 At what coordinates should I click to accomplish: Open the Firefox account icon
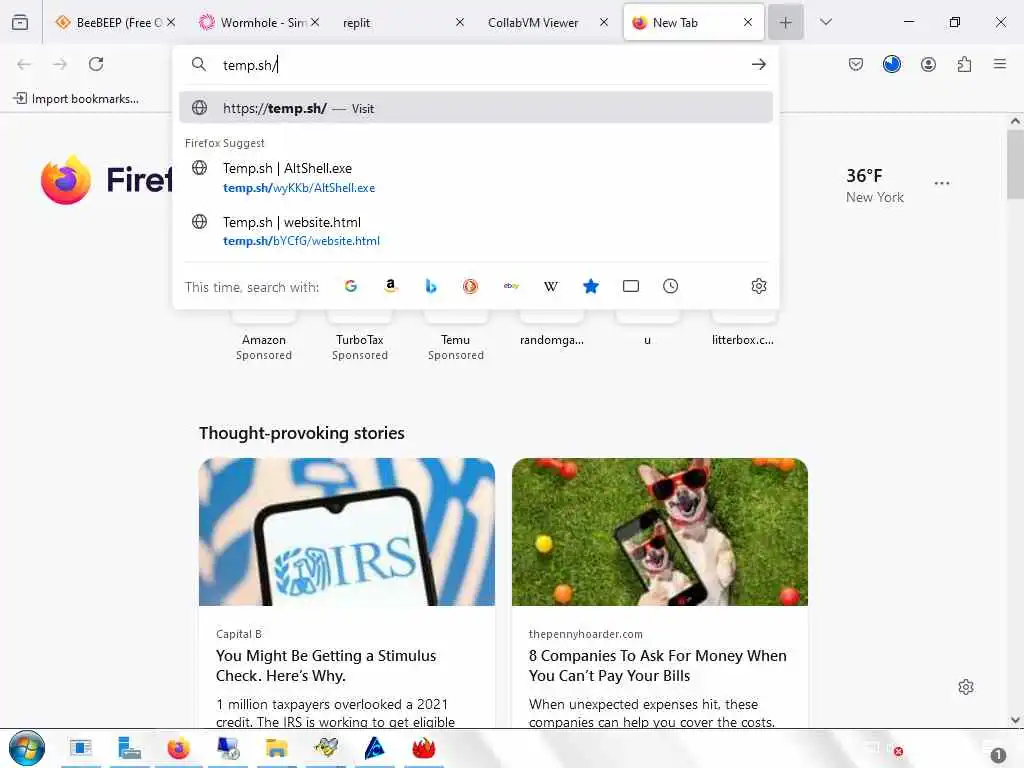point(928,64)
